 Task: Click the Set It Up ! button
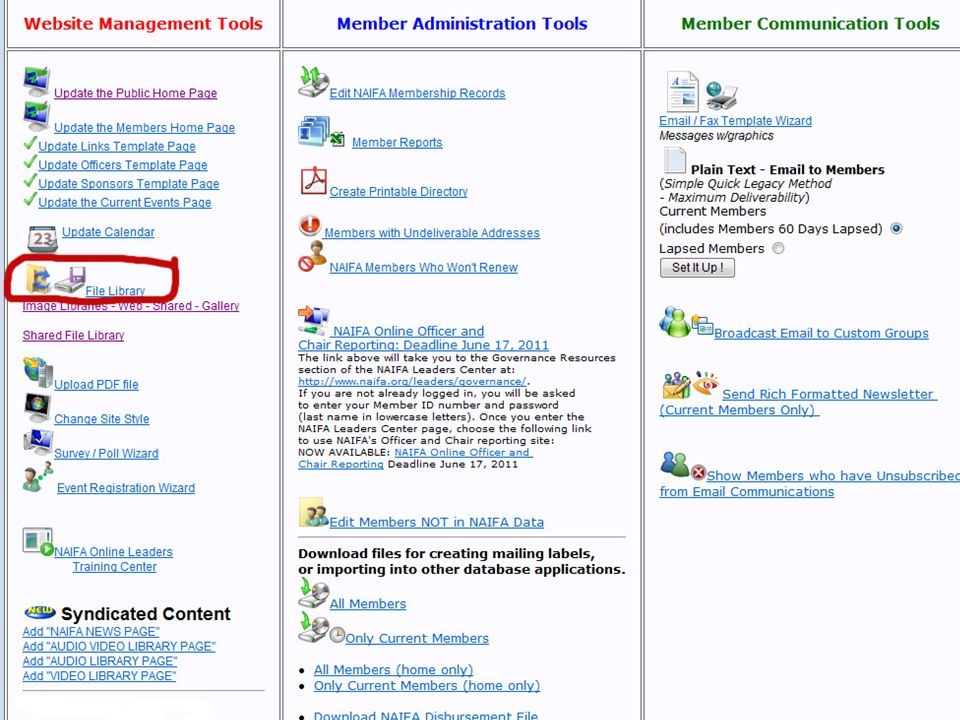tap(697, 268)
